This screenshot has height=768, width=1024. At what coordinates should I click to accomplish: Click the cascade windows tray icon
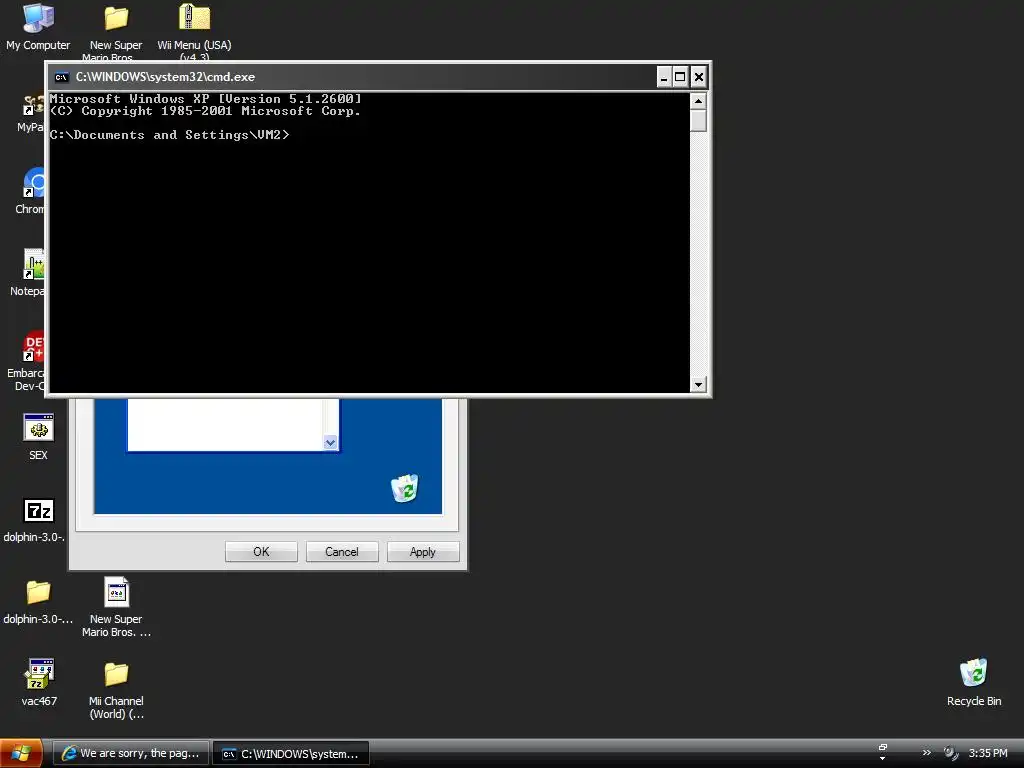883,747
